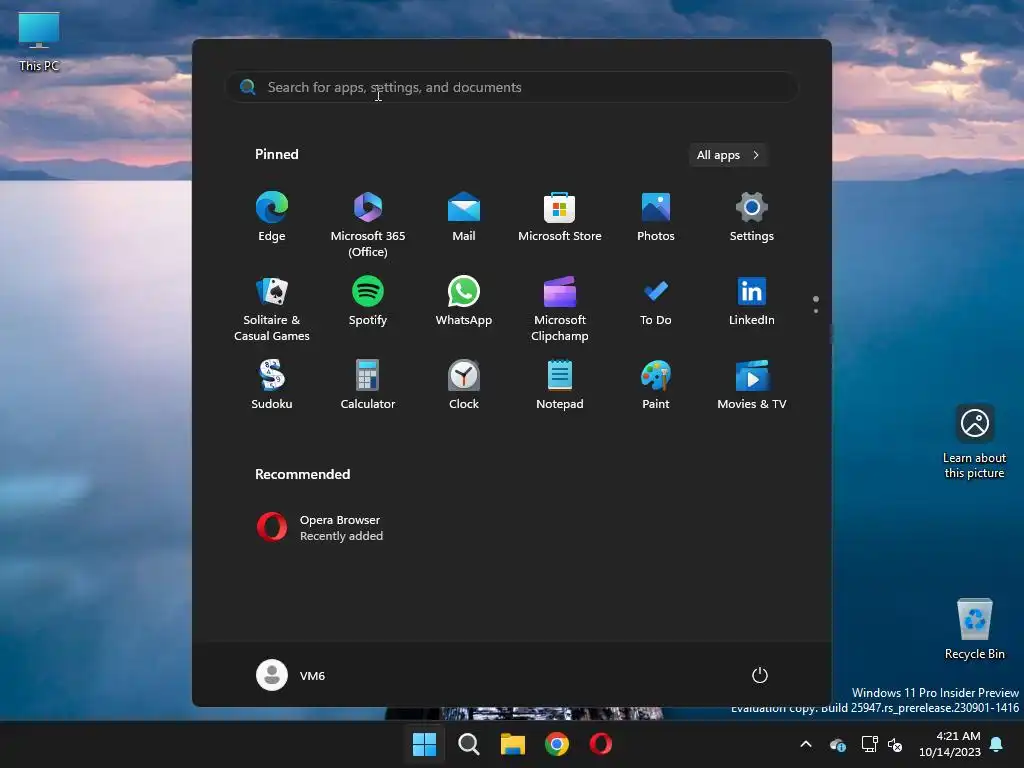The height and width of the screenshot is (768, 1024).
Task: Click the muted volume tray icon
Action: pyautogui.click(x=895, y=744)
